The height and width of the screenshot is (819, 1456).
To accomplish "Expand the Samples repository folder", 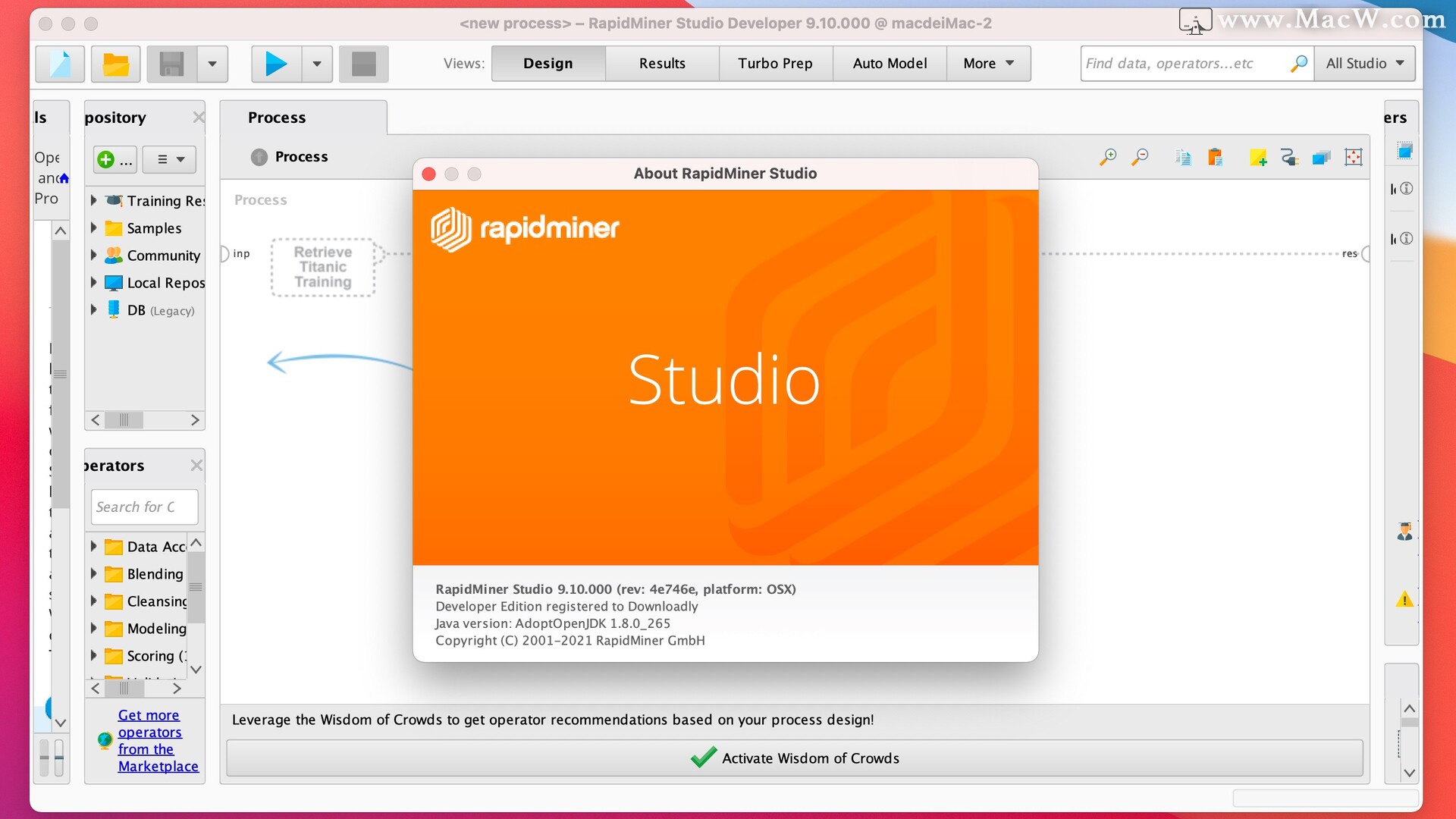I will (x=93, y=227).
